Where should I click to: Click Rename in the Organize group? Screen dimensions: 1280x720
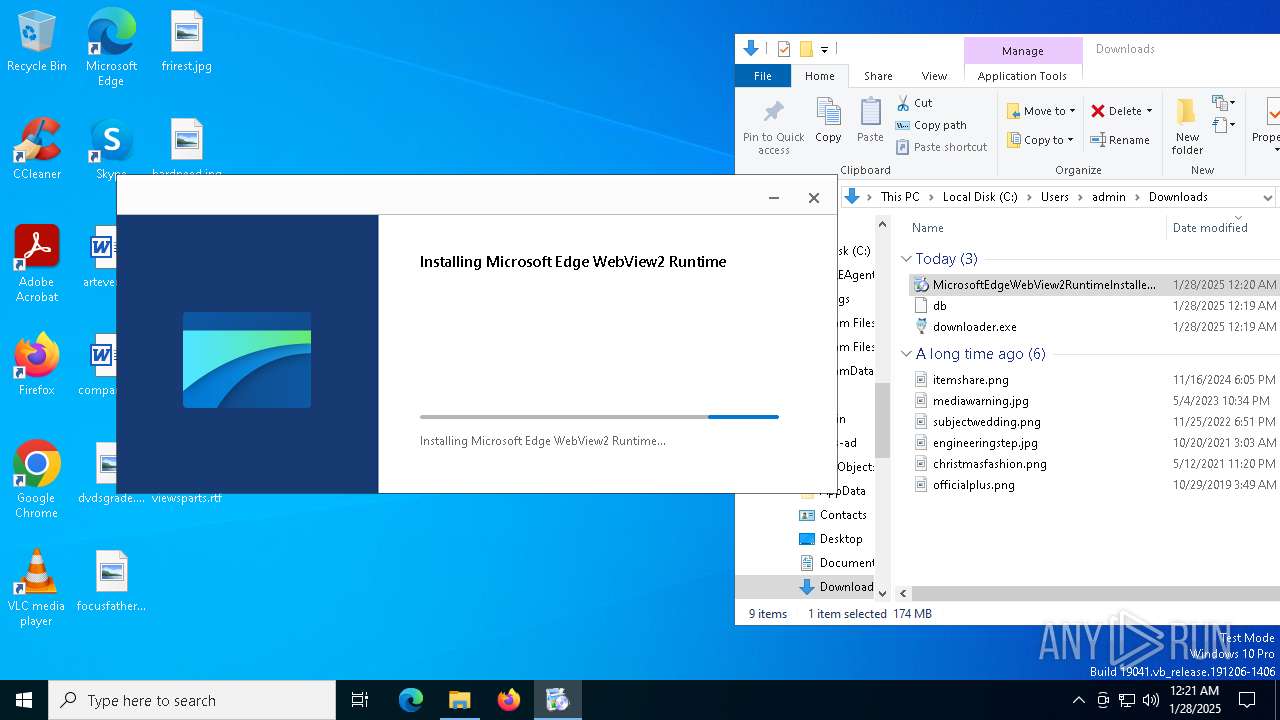1120,140
